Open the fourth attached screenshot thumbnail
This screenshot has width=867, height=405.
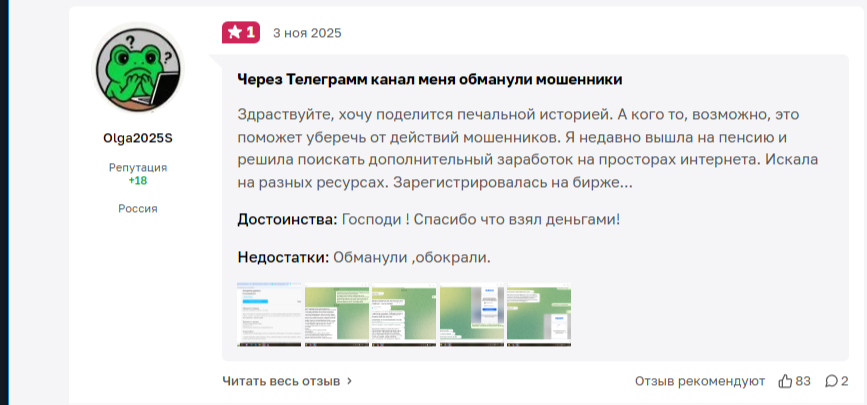pyautogui.click(x=472, y=315)
